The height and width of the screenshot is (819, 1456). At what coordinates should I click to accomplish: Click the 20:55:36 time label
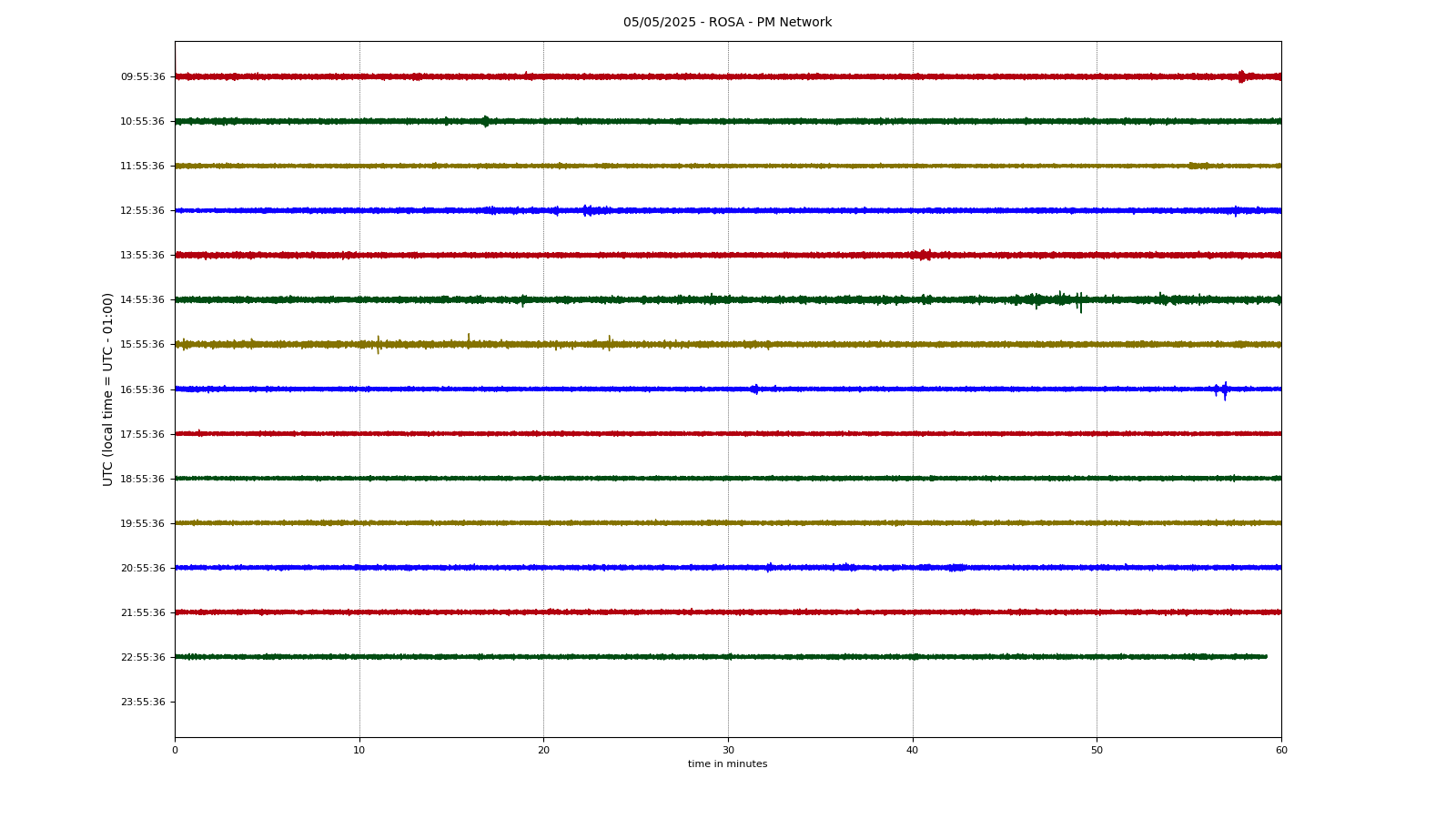143,568
